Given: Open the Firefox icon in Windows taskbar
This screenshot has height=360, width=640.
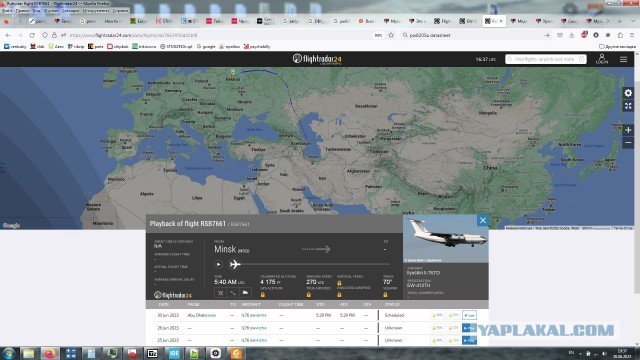Looking at the screenshot, I should tap(50, 353).
